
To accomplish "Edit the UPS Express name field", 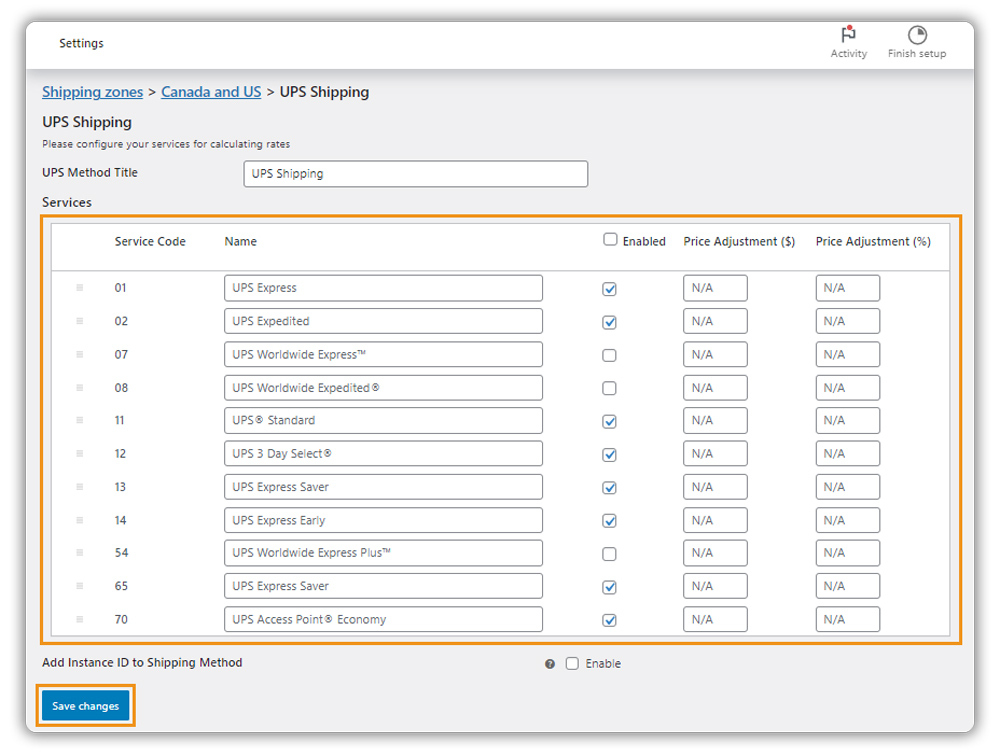I will click(383, 288).
